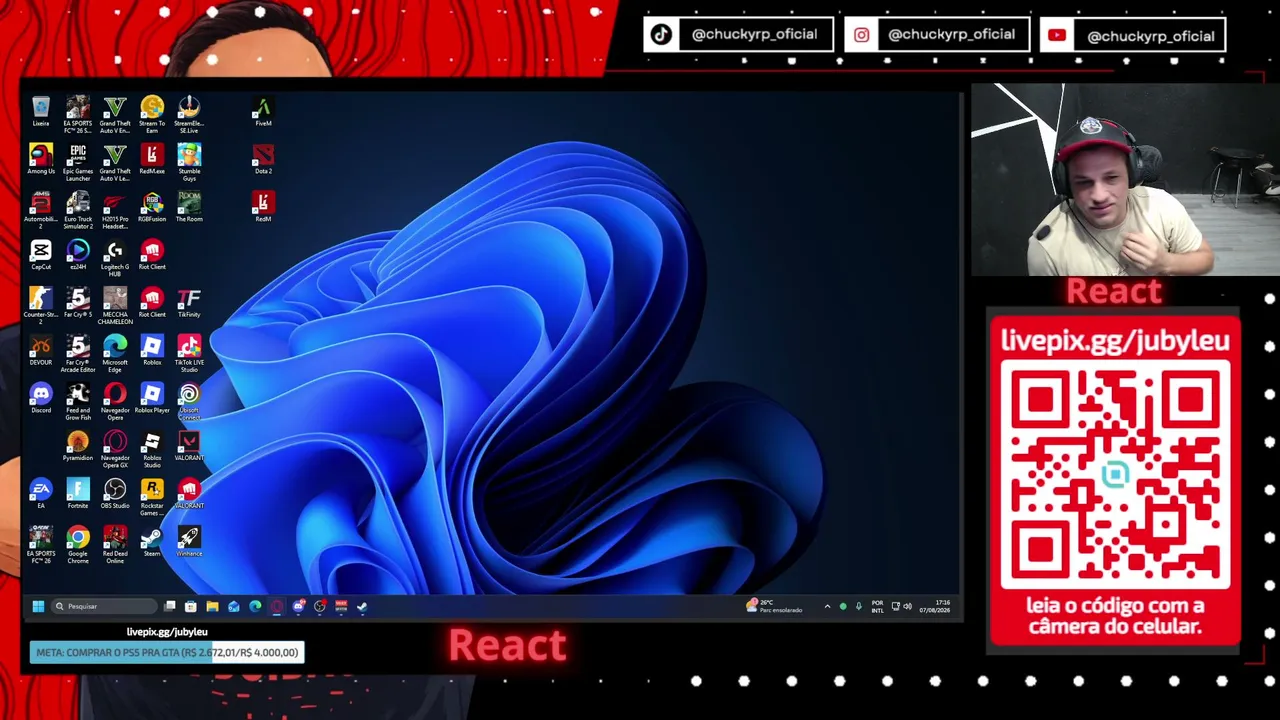The height and width of the screenshot is (720, 1280).
Task: Open Far Cry Arcade Editor shortcut
Action: tap(78, 355)
